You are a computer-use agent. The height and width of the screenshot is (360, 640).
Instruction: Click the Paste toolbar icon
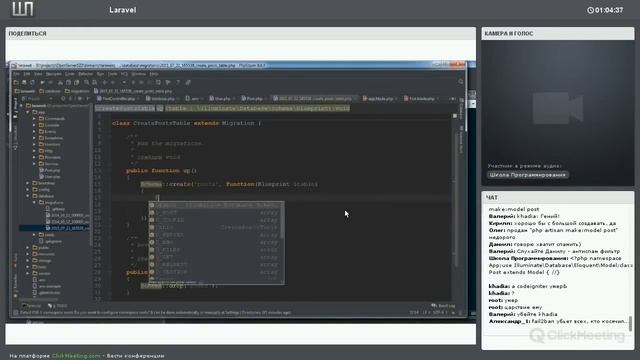click(76, 82)
